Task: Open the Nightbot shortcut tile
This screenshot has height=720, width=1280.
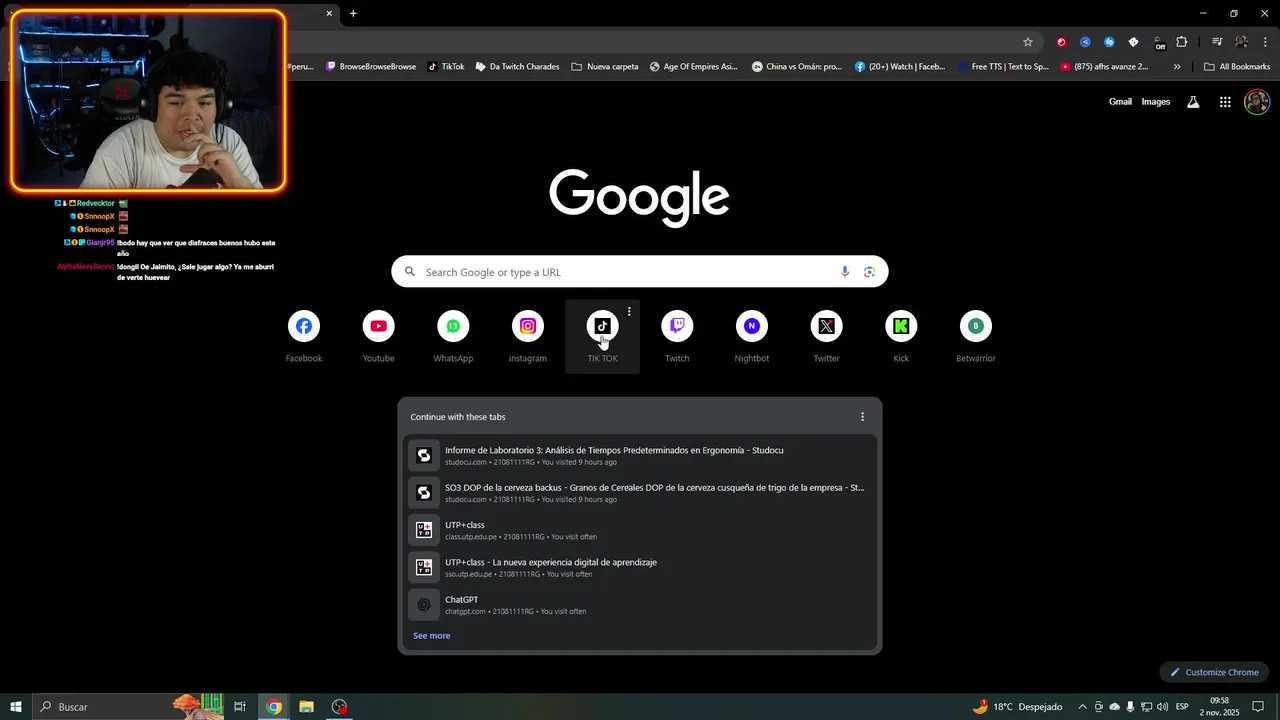Action: point(752,337)
